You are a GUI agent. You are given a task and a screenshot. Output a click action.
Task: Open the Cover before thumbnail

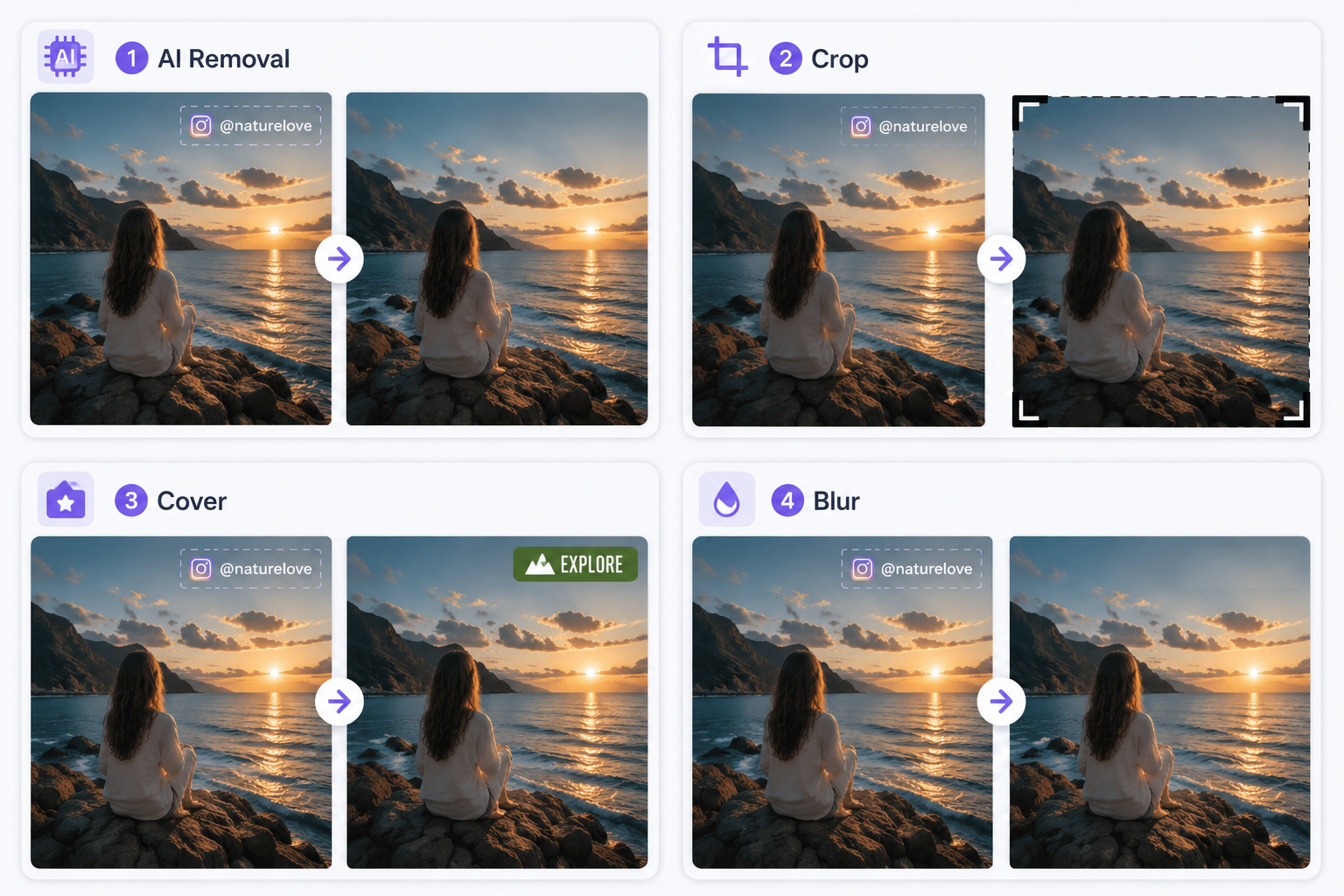pyautogui.click(x=181, y=702)
